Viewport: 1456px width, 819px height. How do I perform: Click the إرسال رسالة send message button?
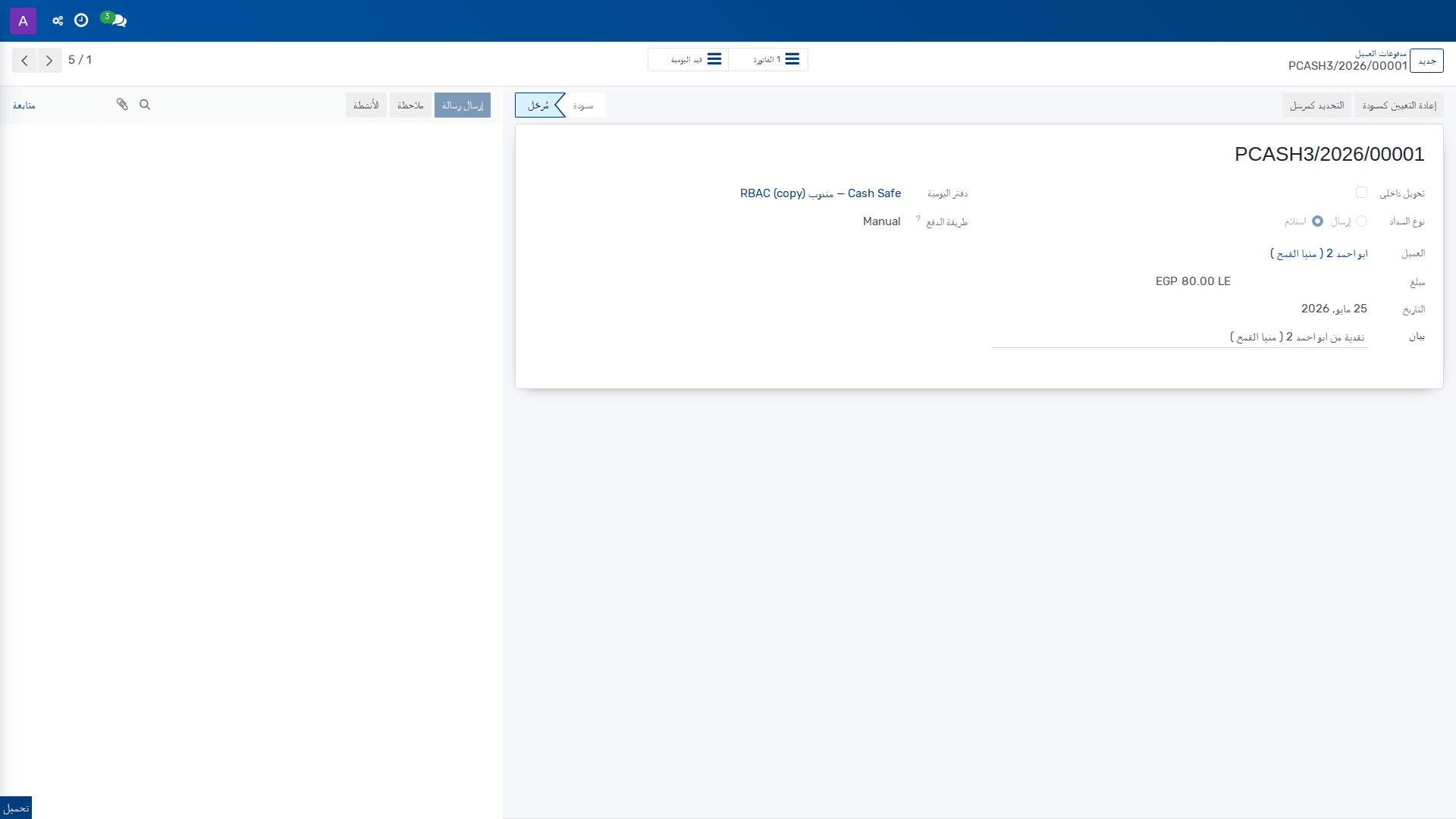point(463,105)
